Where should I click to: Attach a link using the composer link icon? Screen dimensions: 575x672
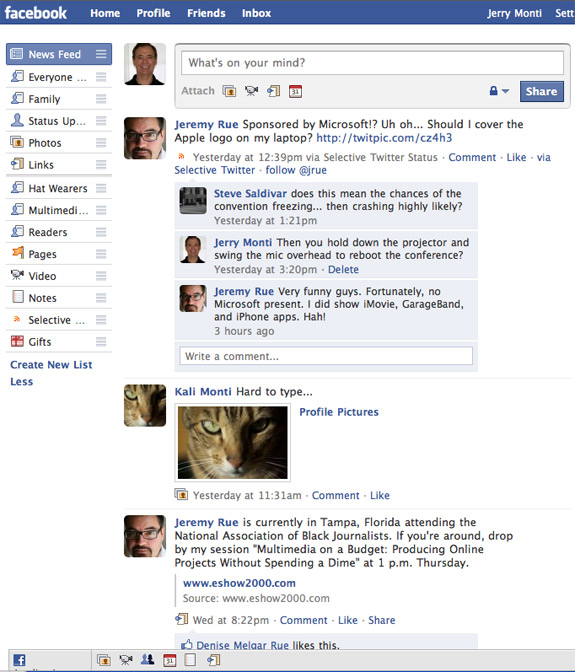[x=273, y=91]
